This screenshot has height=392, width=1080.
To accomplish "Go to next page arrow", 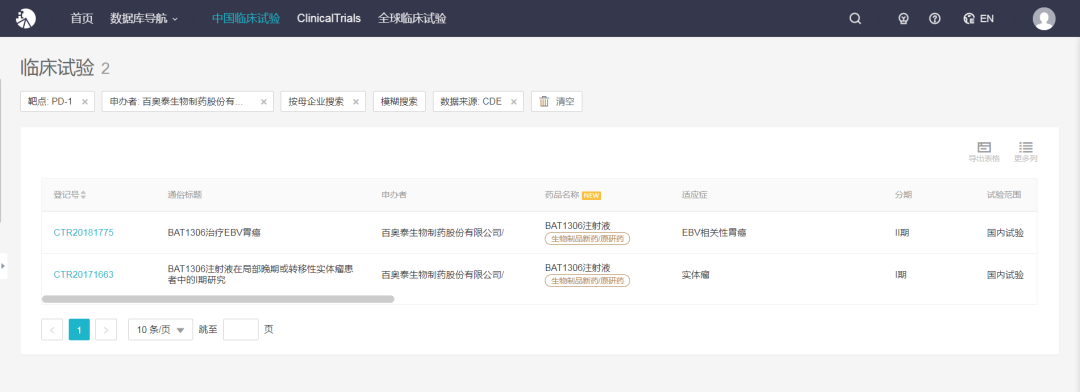I will tap(105, 329).
